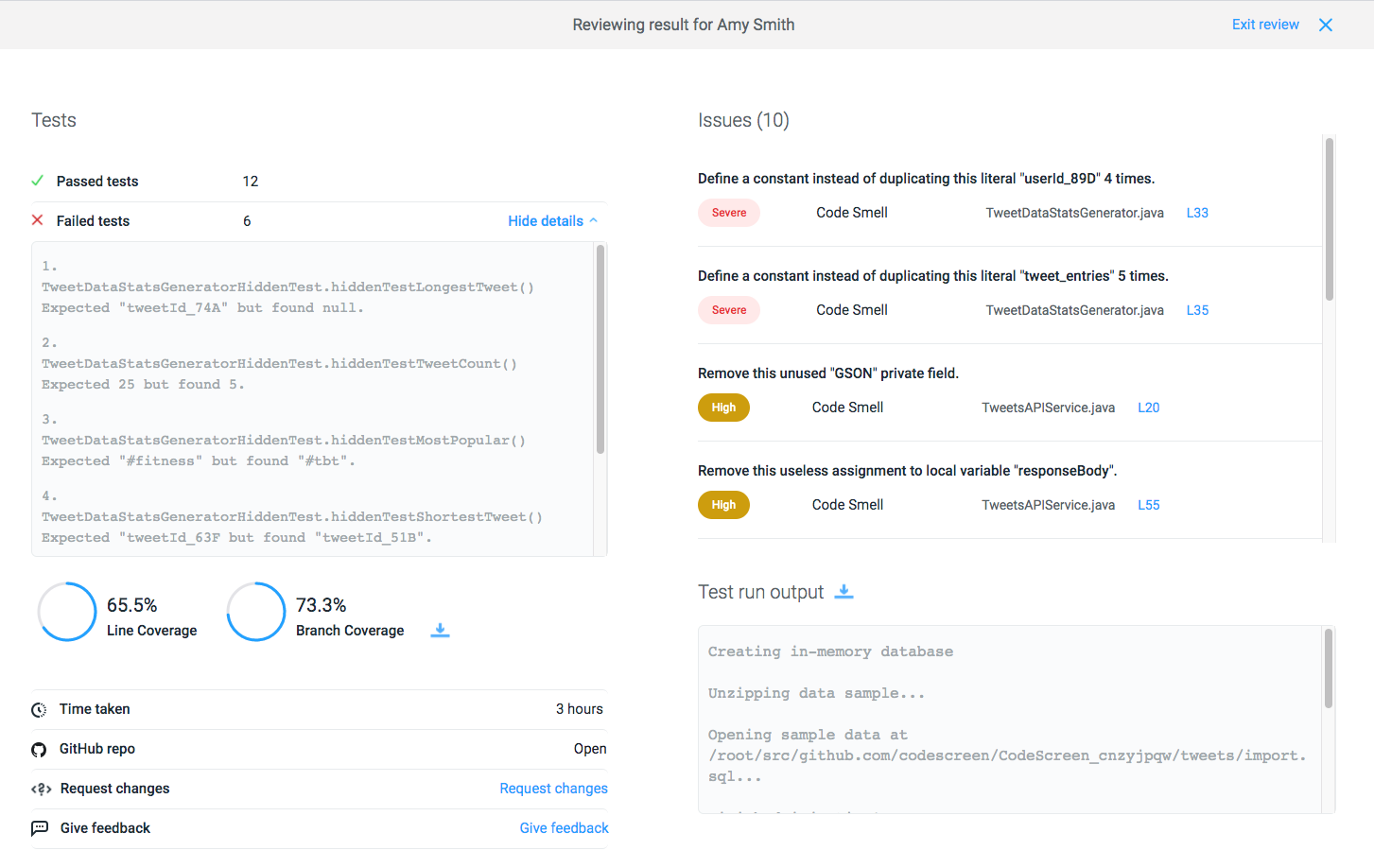Click the green checkmark next to Passed tests
This screenshot has height=868, width=1374.
(37, 180)
